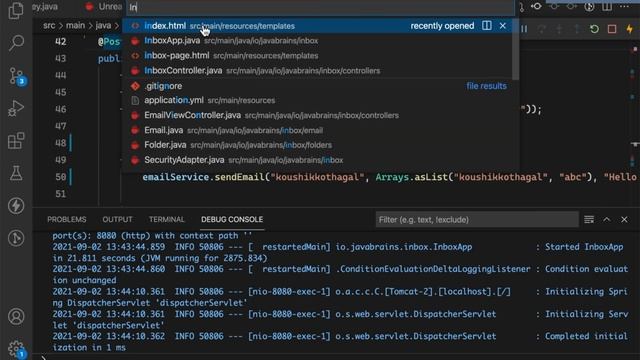Switch to the TERMINAL tab
This screenshot has height=360, width=640.
click(x=167, y=220)
